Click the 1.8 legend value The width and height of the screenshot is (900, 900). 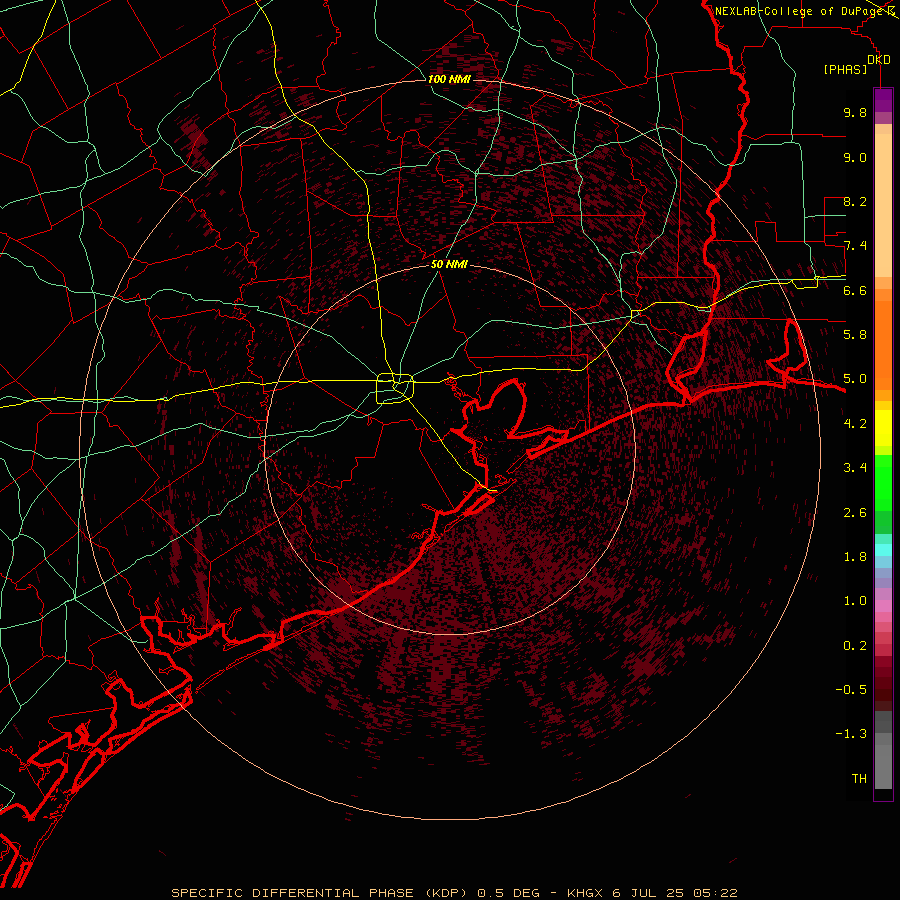coord(855,557)
